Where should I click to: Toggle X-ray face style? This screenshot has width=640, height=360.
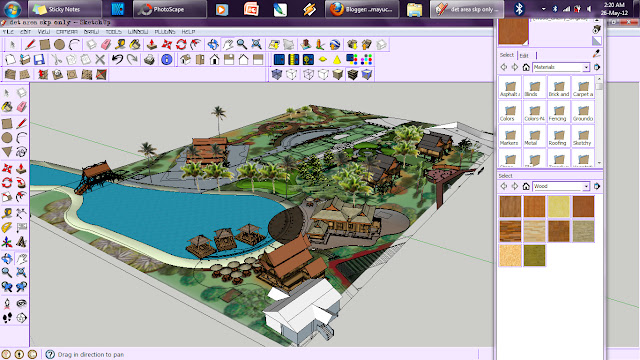point(277,74)
